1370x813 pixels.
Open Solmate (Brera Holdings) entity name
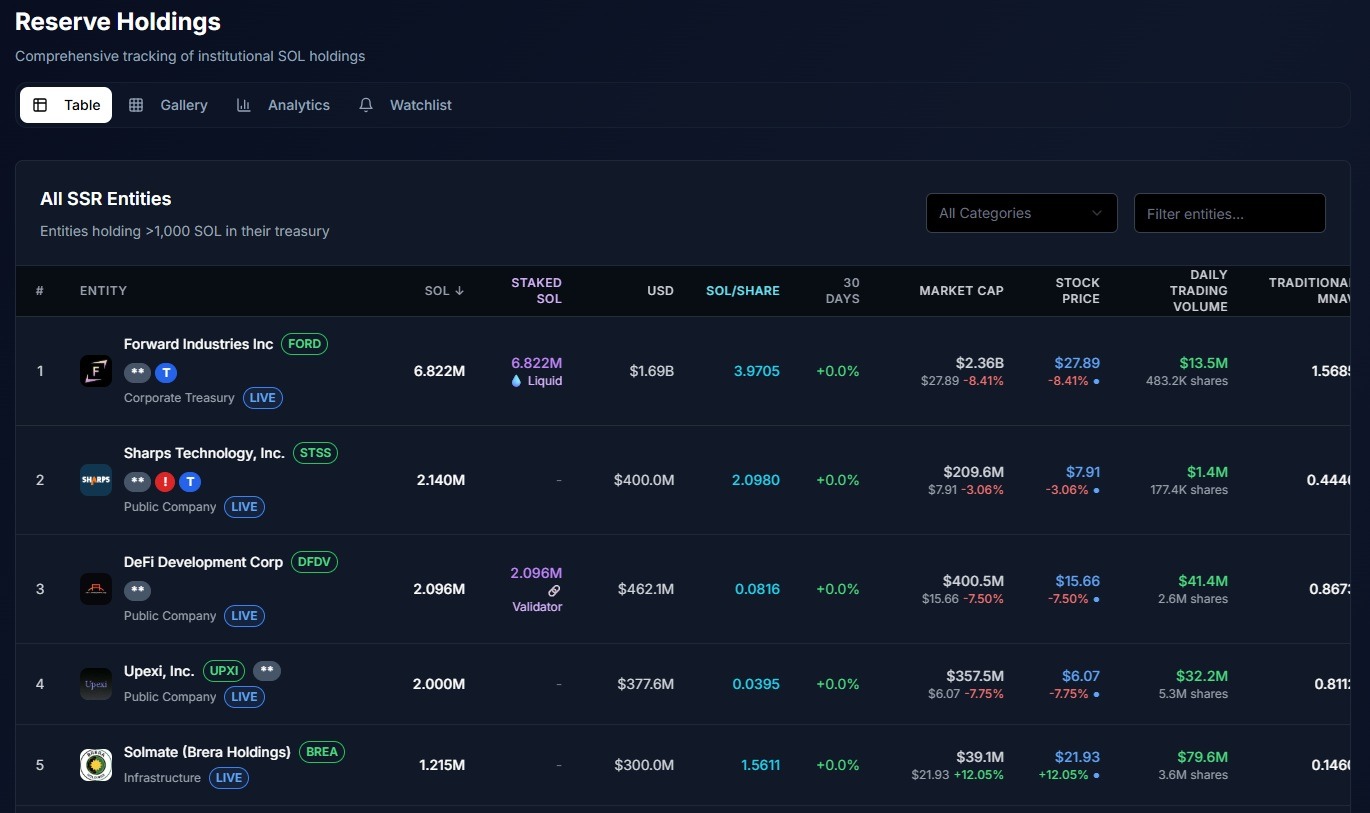pos(207,752)
